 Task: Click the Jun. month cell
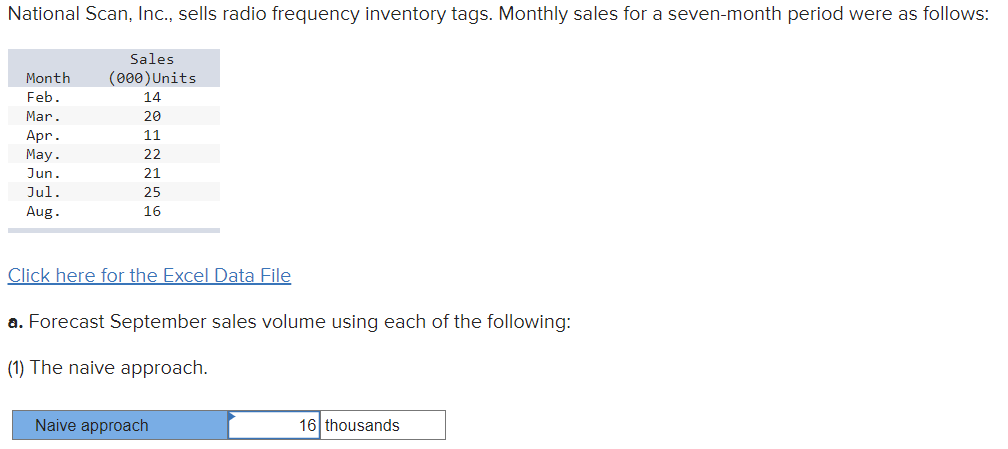44,173
